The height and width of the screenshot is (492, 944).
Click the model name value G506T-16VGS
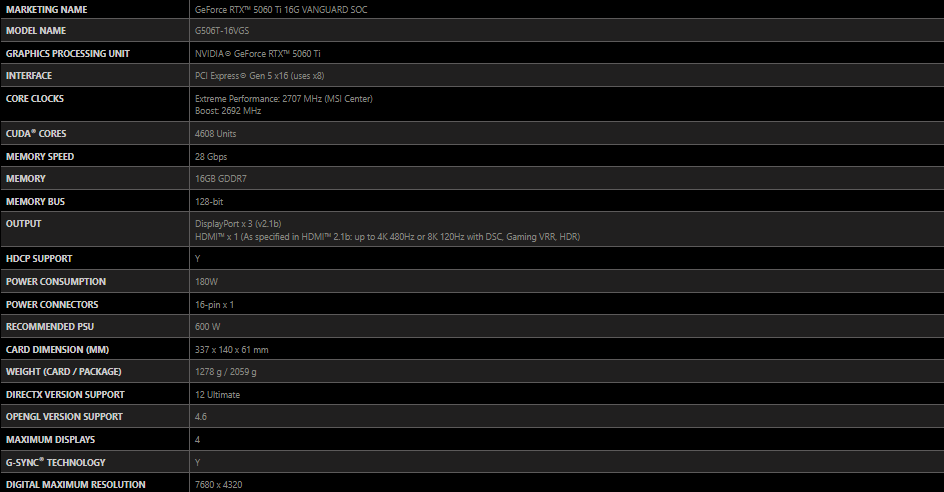tap(222, 31)
